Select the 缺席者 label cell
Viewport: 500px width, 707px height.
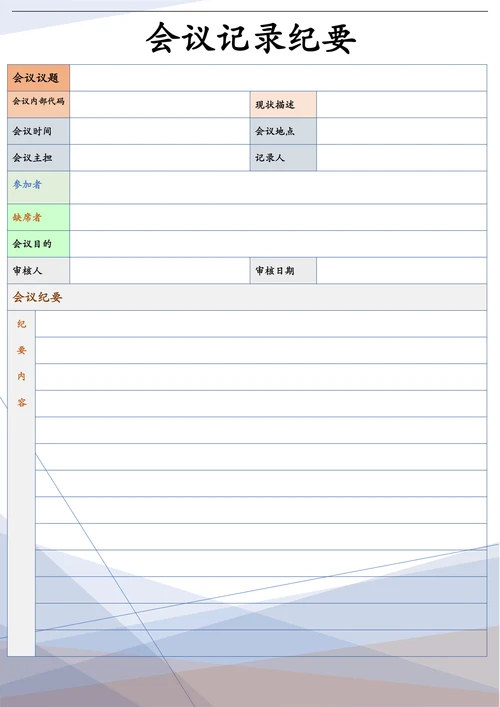[x=39, y=217]
